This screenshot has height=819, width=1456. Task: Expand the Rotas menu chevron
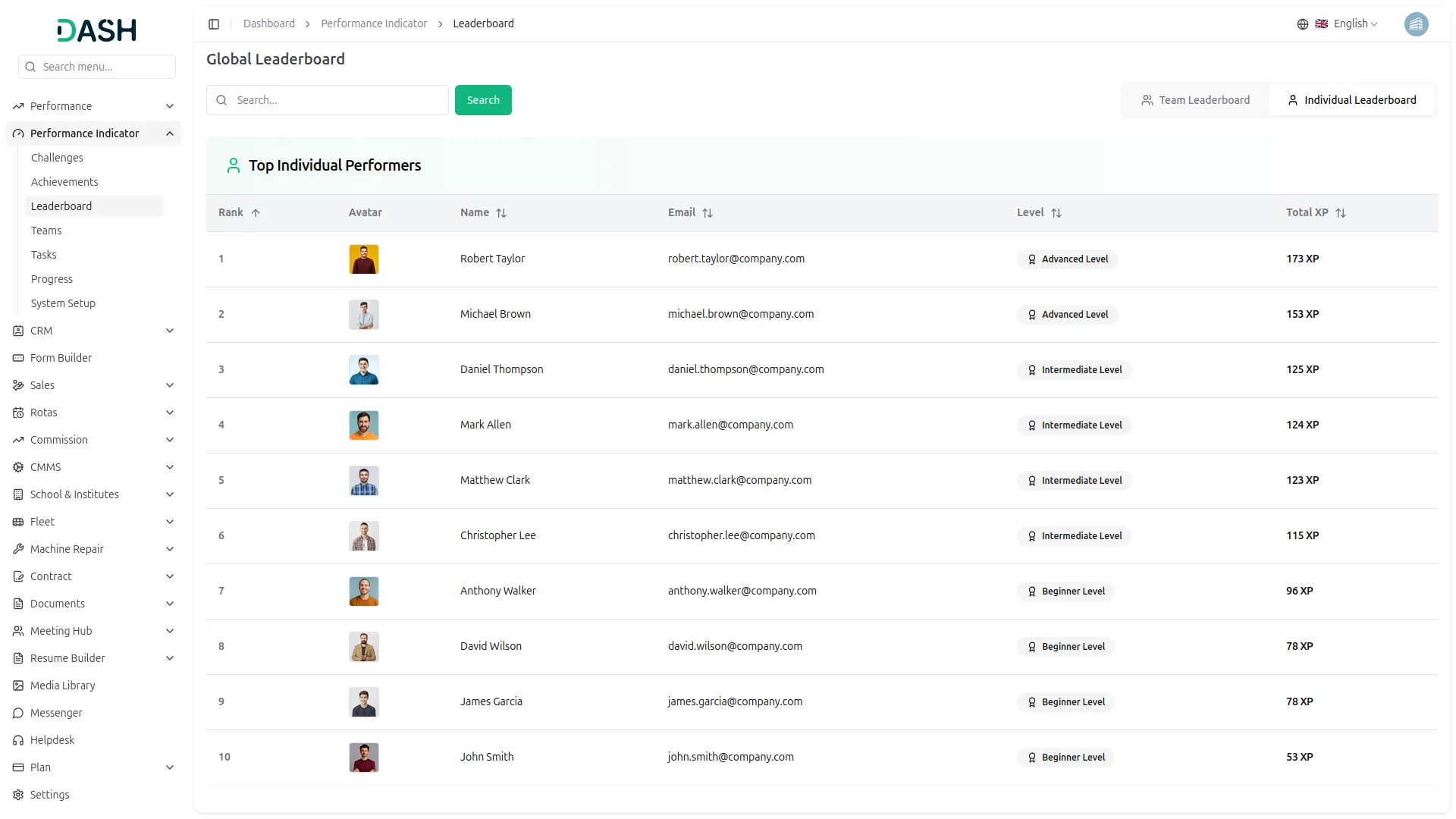[170, 413]
